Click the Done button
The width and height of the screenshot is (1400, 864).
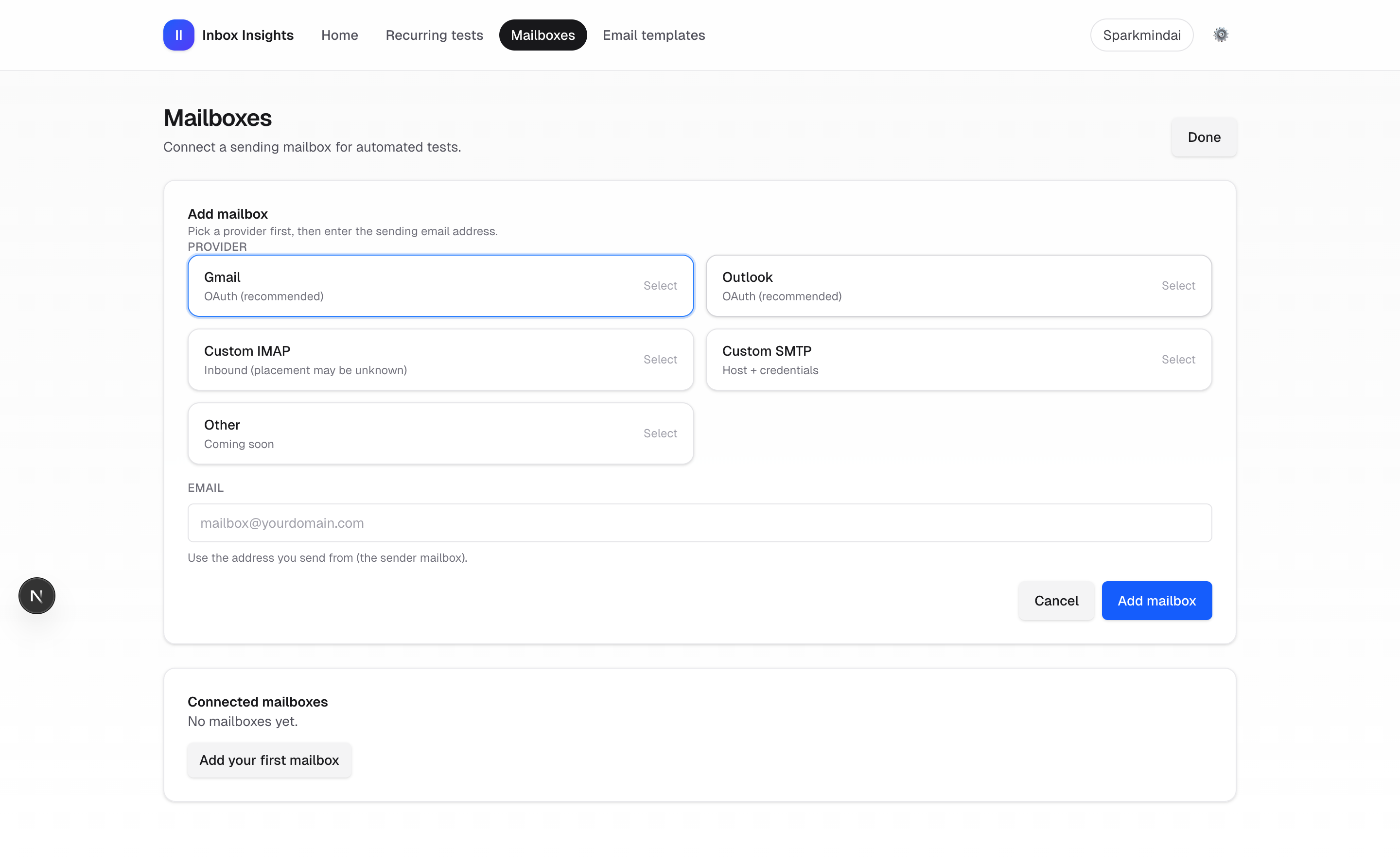pyautogui.click(x=1203, y=137)
